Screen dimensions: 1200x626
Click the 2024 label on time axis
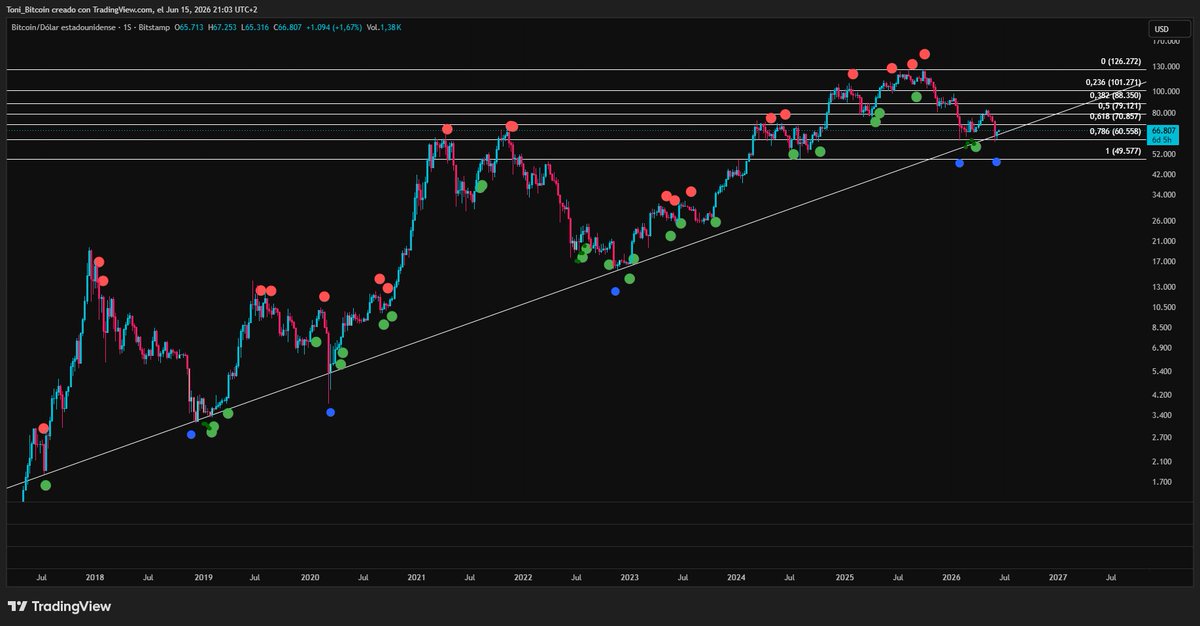click(737, 577)
